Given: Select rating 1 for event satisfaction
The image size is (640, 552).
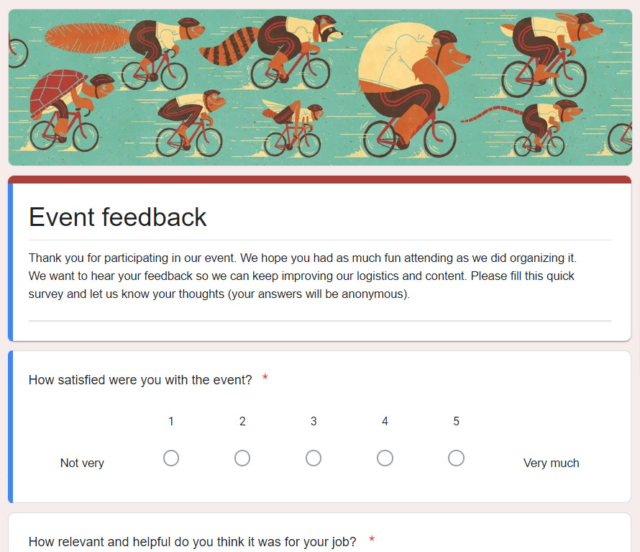Looking at the screenshot, I should (x=171, y=458).
